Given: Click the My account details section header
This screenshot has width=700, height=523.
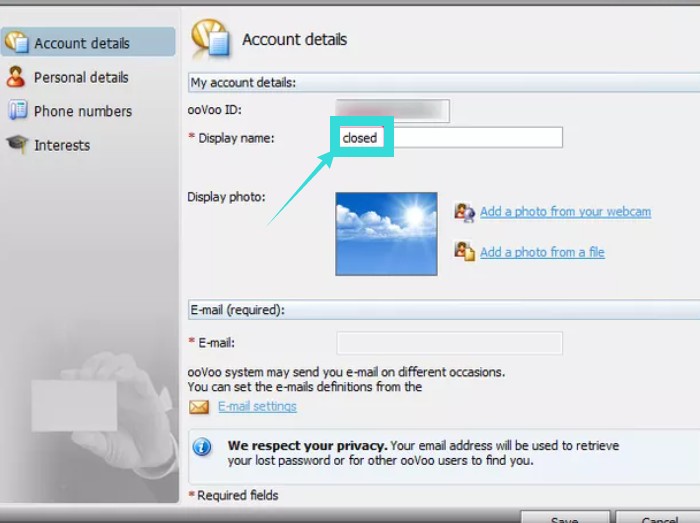Looking at the screenshot, I should (444, 83).
